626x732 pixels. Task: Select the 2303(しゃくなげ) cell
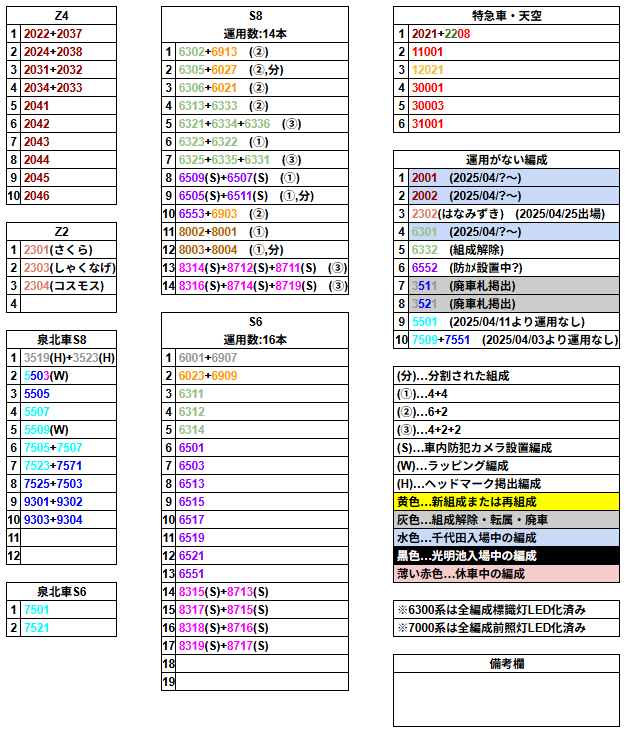tap(68, 267)
